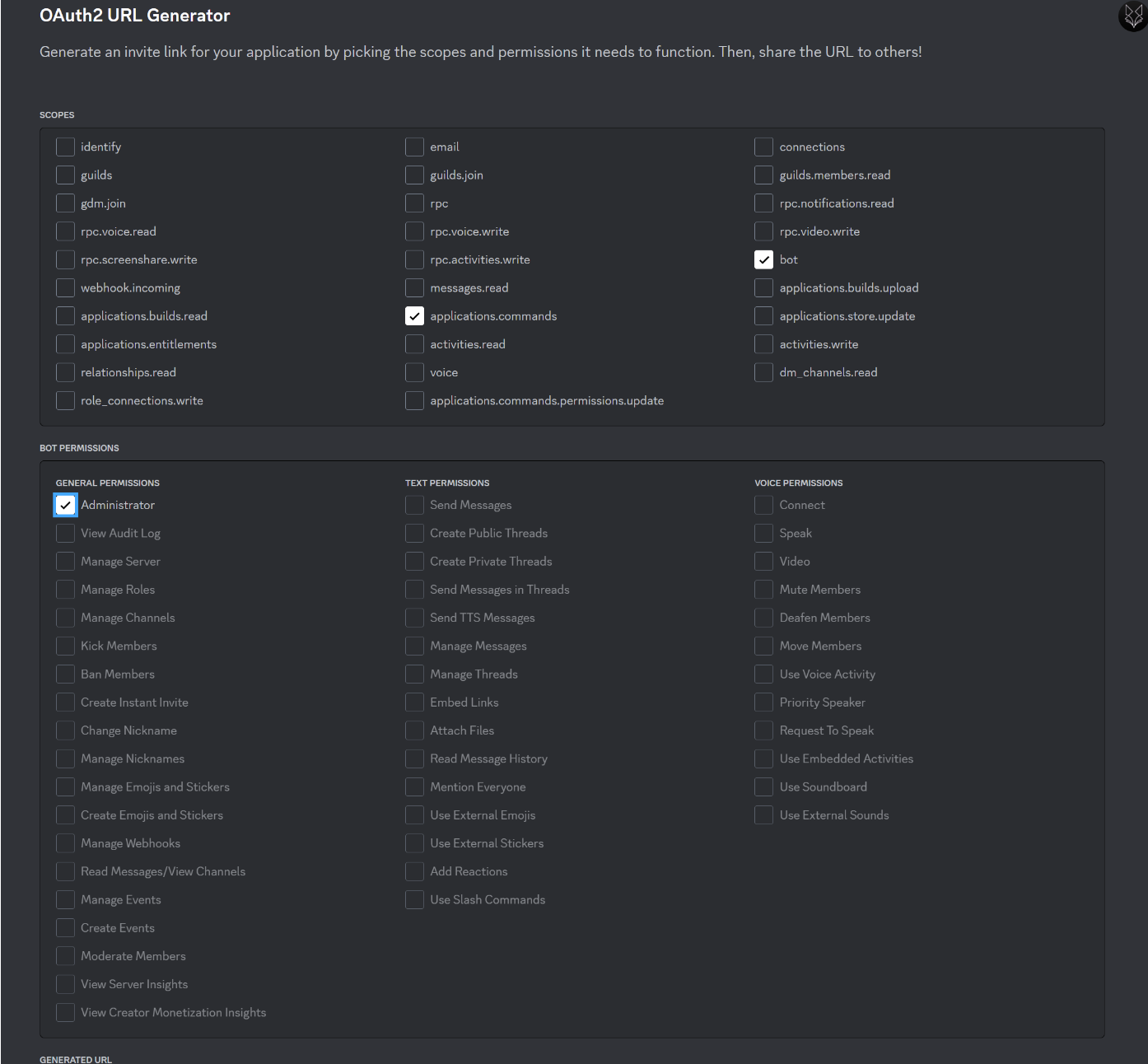1148x1064 pixels.
Task: Enable the role_connections.write scope
Action: coord(65,401)
